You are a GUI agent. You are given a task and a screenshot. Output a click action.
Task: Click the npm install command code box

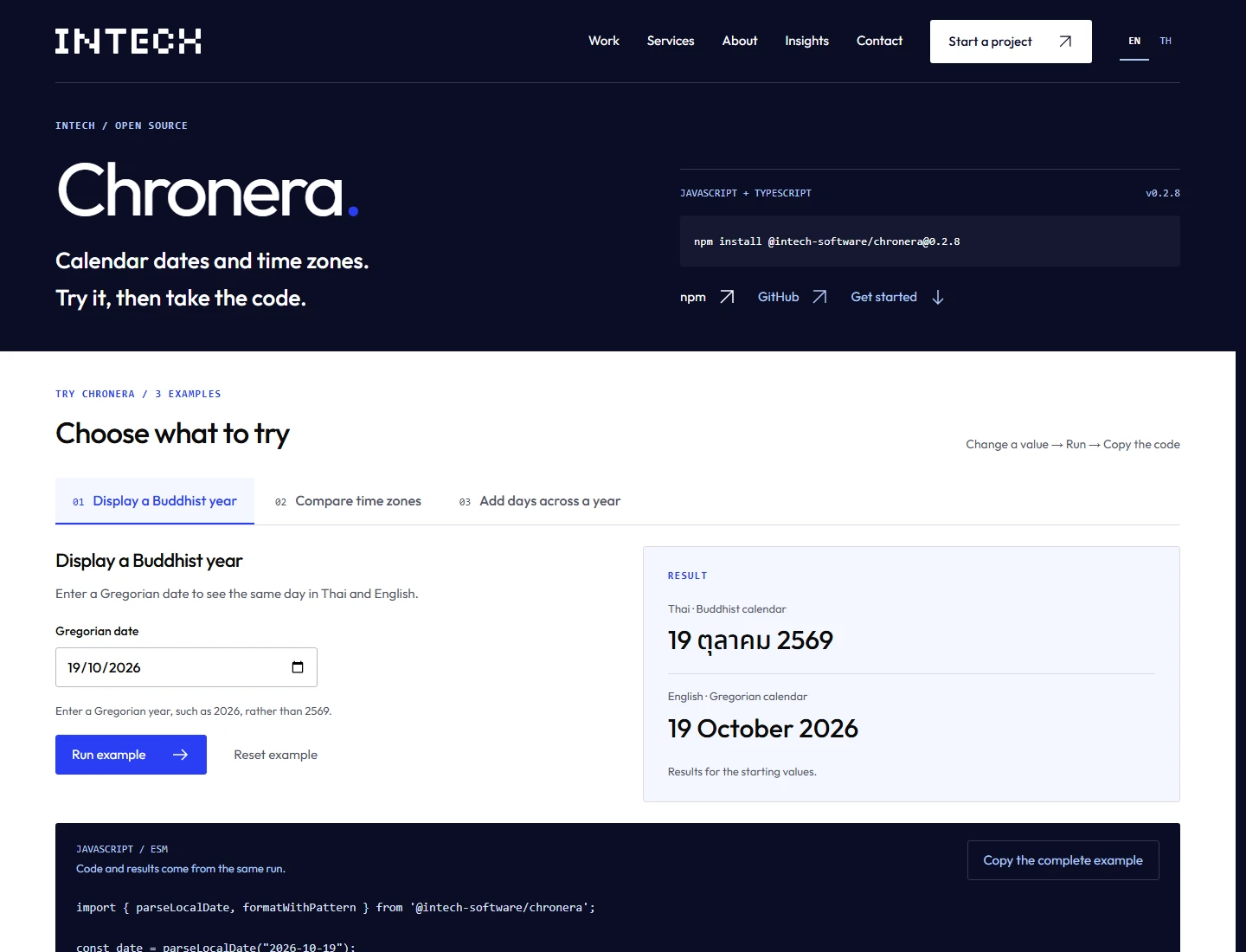(x=929, y=241)
